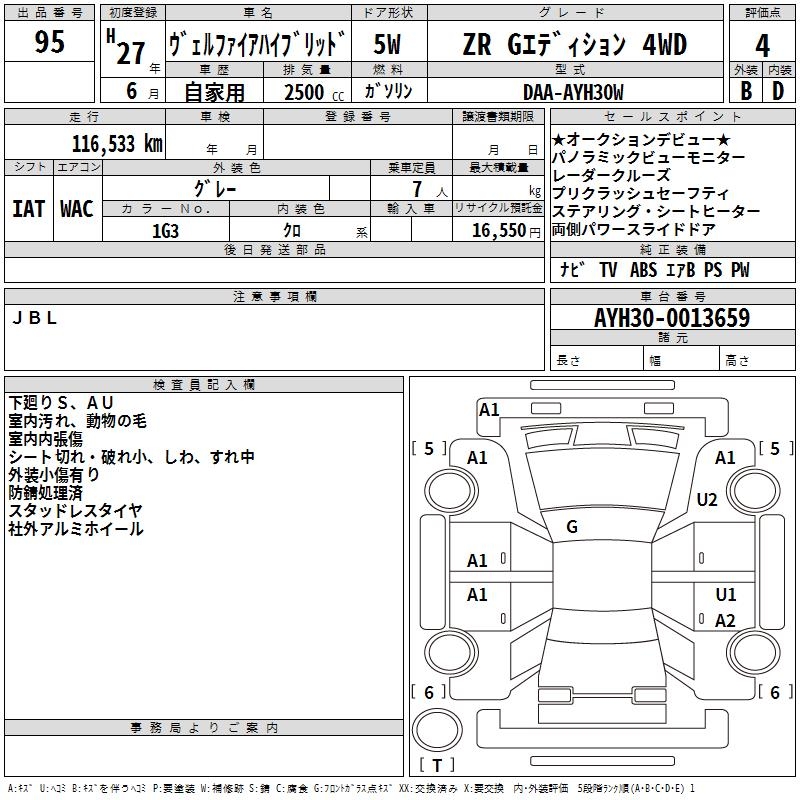Click the displacement value 2500 cc
The width and height of the screenshot is (800, 800).
coord(314,93)
